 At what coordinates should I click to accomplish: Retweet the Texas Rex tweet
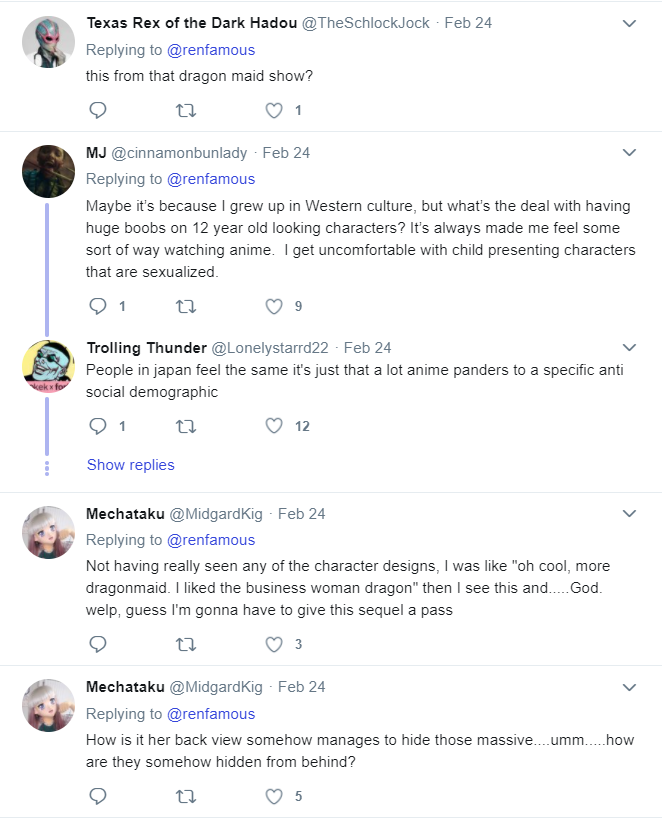(186, 110)
